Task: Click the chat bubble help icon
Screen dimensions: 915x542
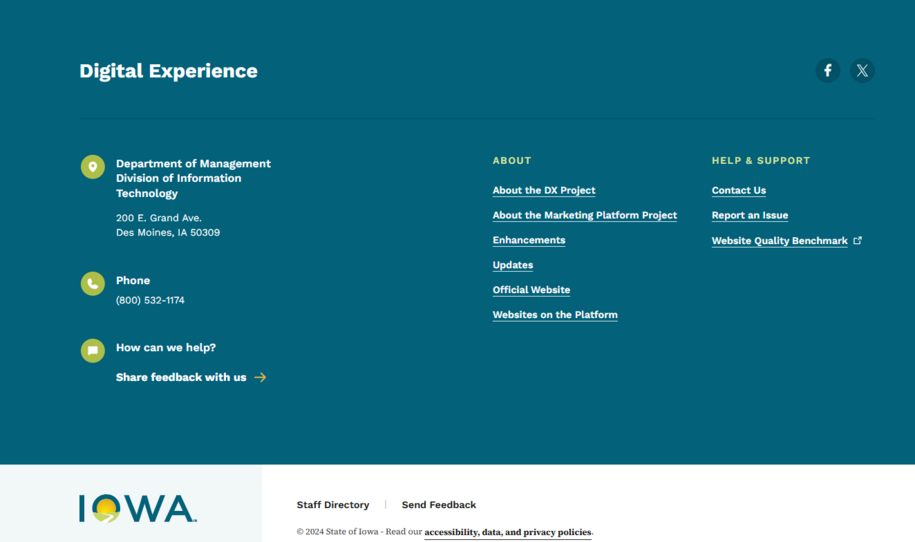Action: (93, 350)
